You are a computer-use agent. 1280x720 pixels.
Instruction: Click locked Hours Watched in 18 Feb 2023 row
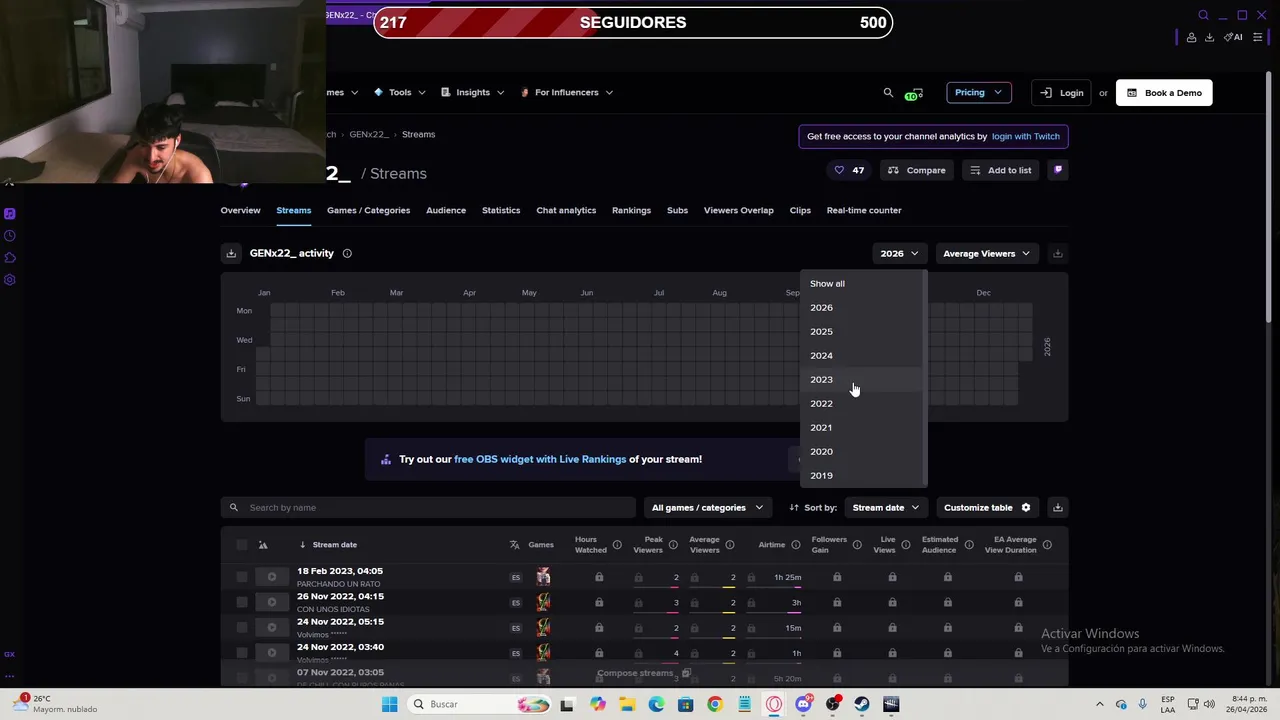pyautogui.click(x=599, y=577)
